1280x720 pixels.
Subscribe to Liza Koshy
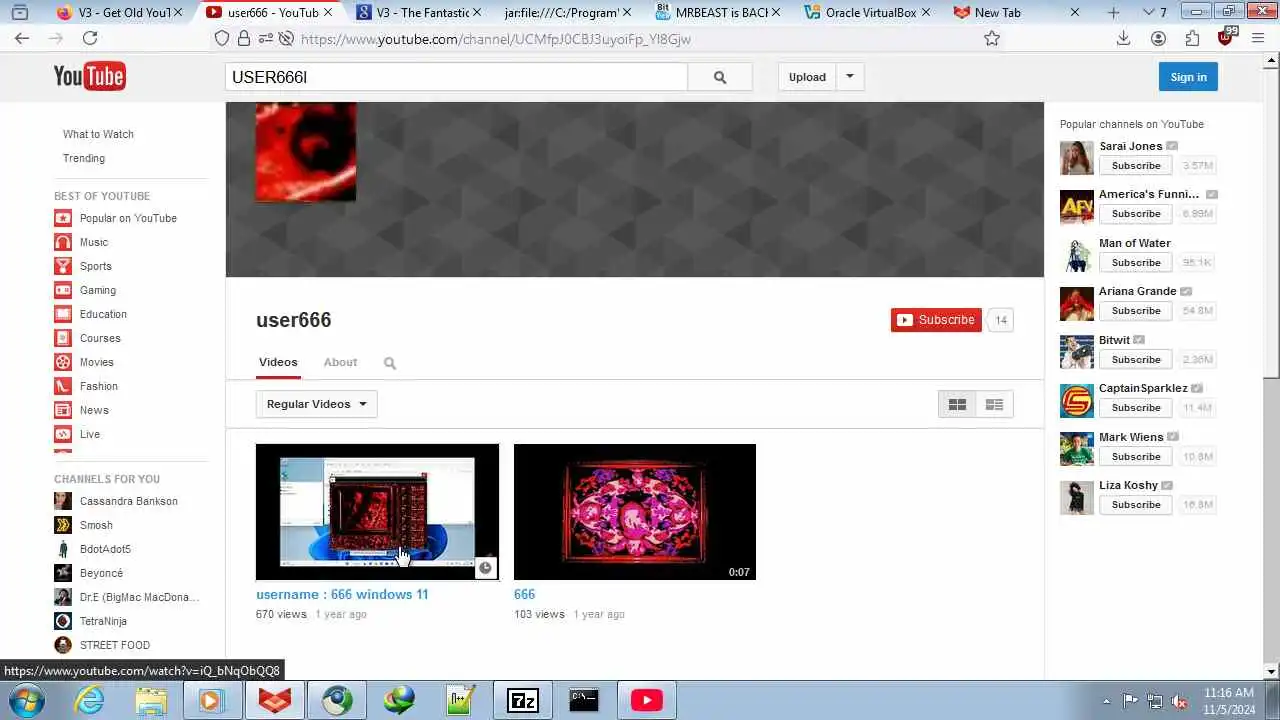click(x=1136, y=505)
